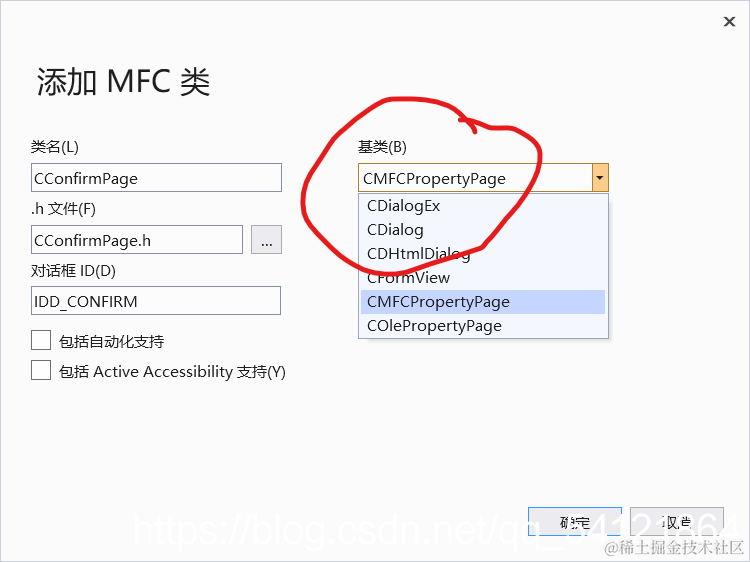This screenshot has width=750, height=562.
Task: Click the Active Accessibility 支持 label
Action: [x=172, y=371]
